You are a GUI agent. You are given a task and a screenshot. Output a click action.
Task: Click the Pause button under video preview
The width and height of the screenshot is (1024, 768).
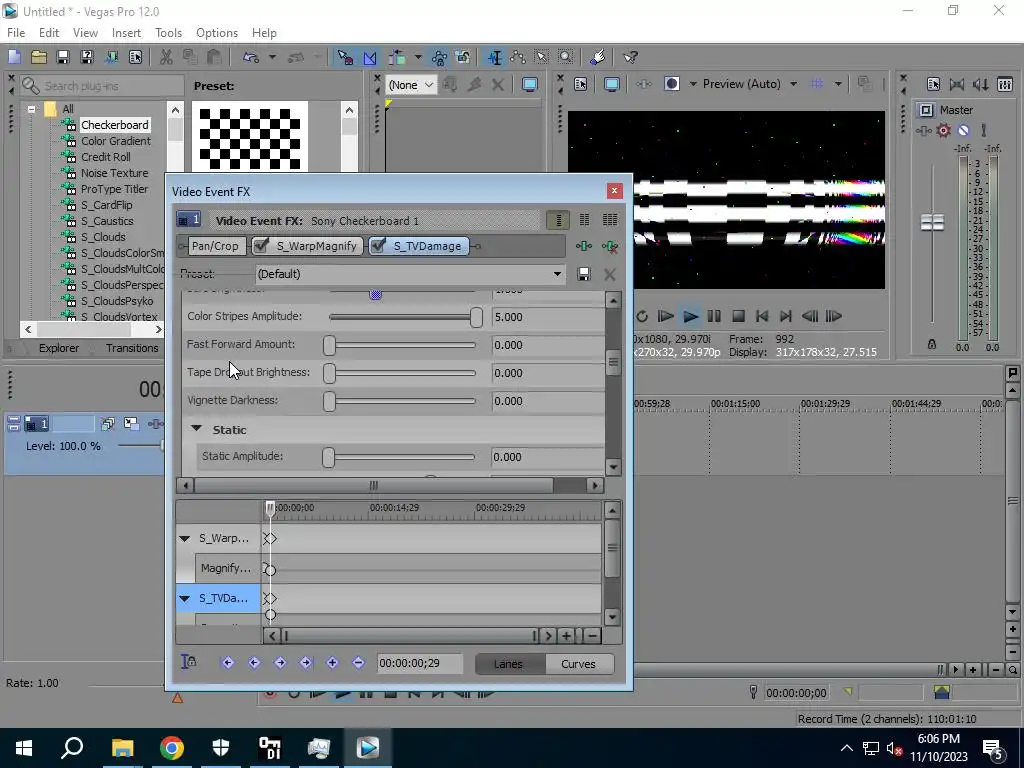pyautogui.click(x=714, y=317)
